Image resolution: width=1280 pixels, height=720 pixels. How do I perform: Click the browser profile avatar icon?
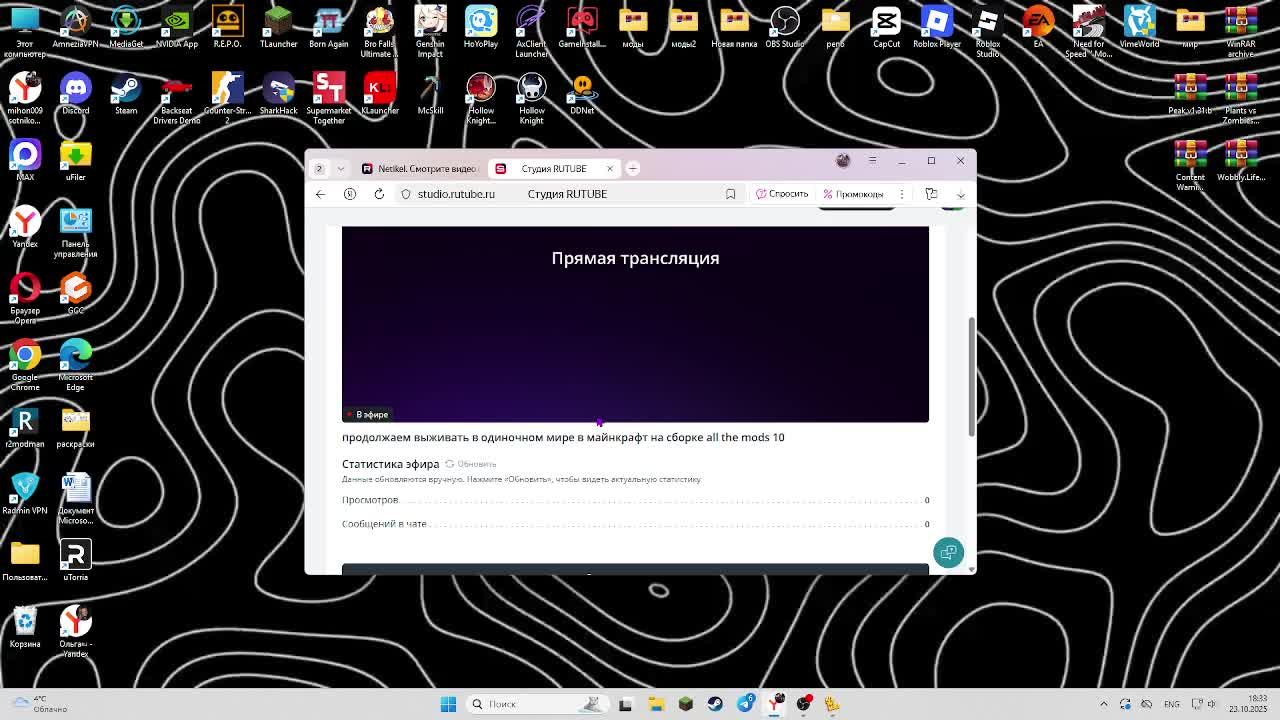tap(843, 161)
